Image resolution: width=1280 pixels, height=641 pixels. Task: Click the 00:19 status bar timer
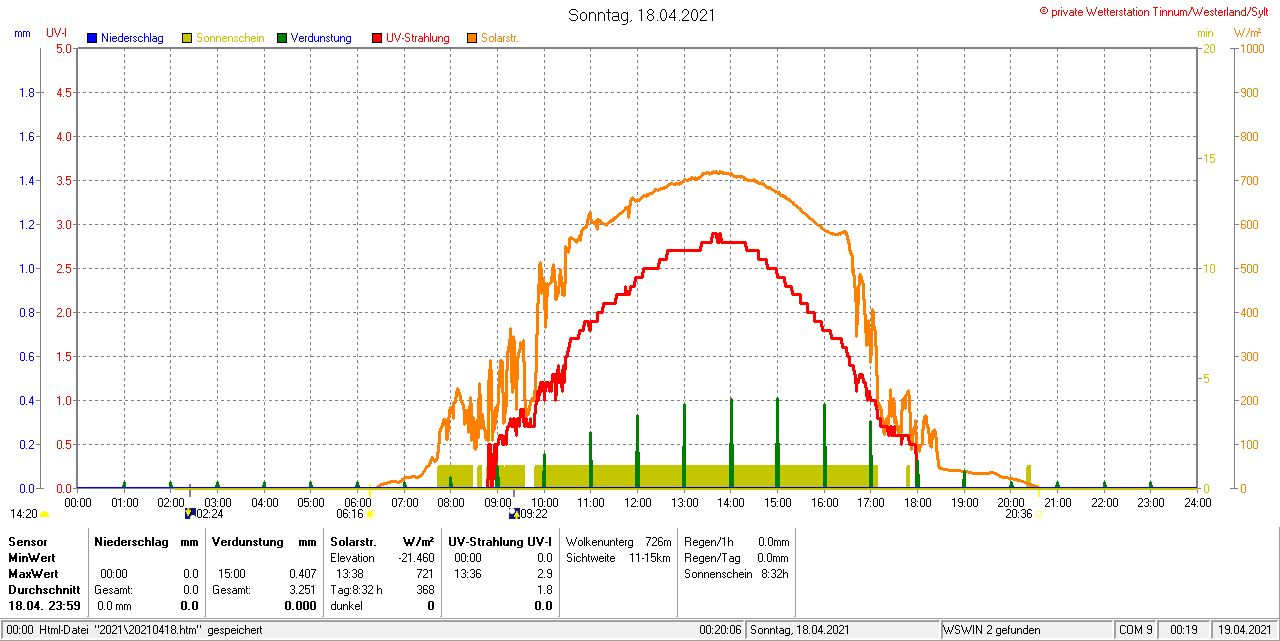[1184, 630]
